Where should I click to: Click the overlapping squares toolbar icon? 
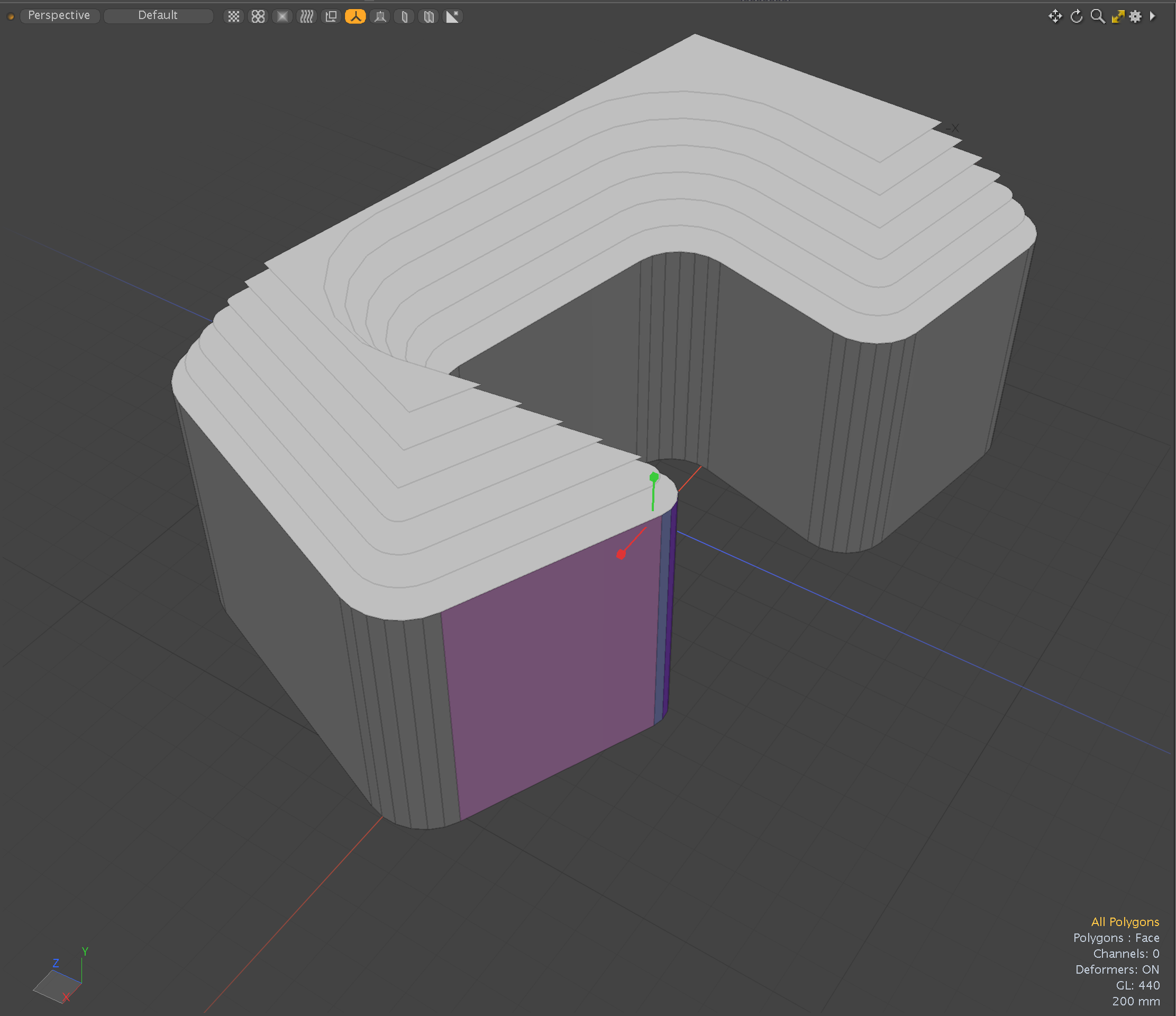pyautogui.click(x=331, y=16)
